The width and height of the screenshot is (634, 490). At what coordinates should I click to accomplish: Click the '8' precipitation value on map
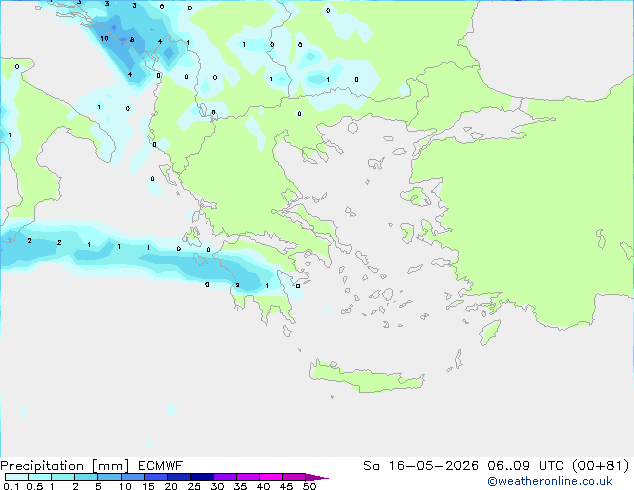pos(132,40)
